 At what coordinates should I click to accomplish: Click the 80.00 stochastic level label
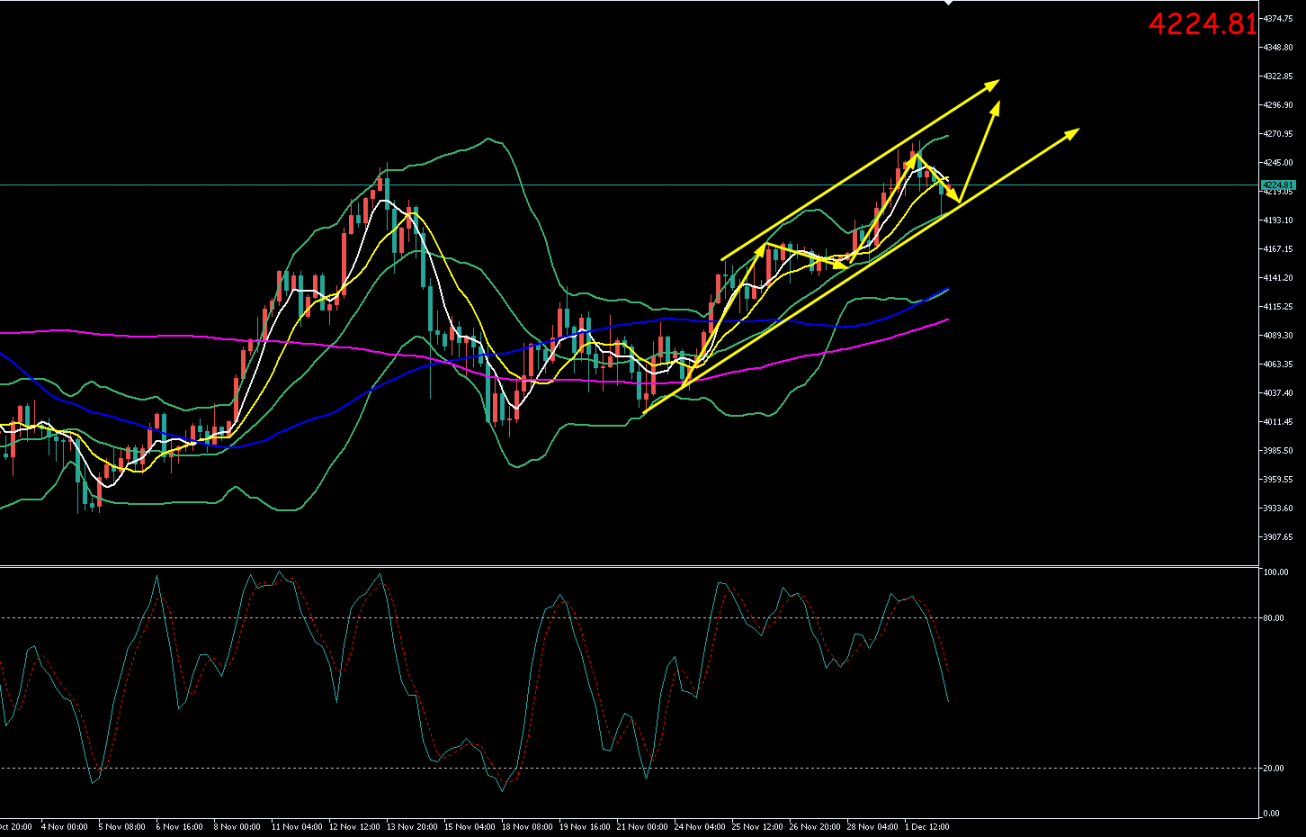click(x=1273, y=618)
